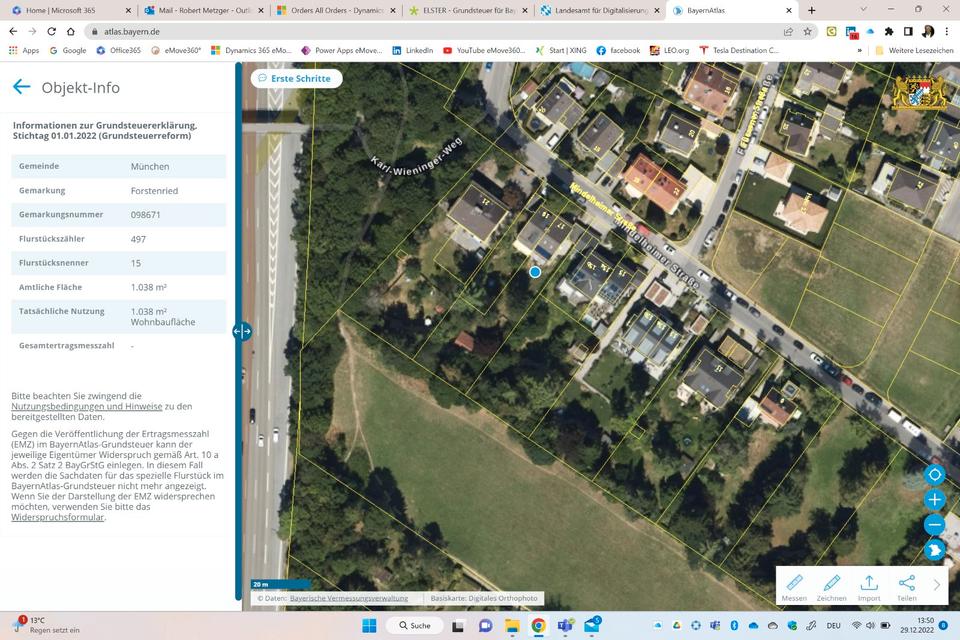Center map on my location

(935, 474)
